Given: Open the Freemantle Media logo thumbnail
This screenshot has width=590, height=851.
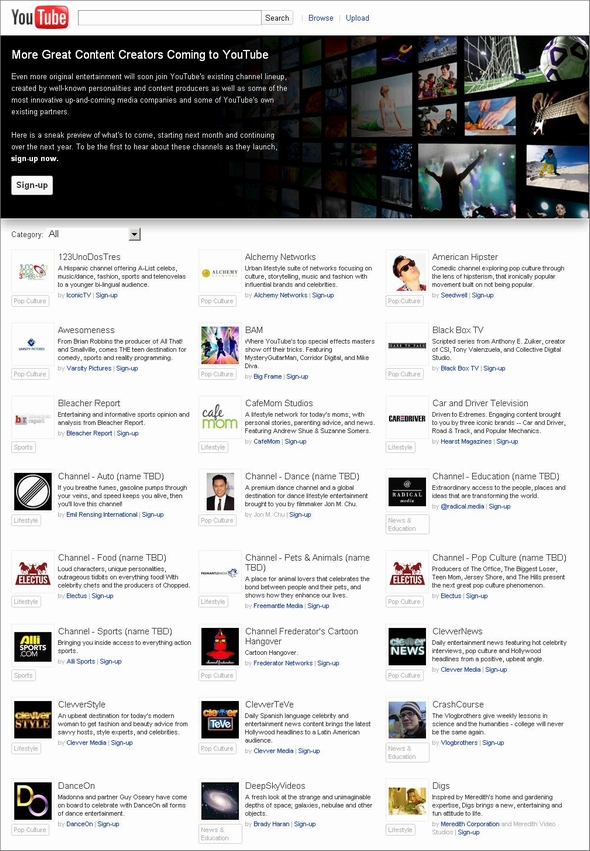Looking at the screenshot, I should pos(220,572).
